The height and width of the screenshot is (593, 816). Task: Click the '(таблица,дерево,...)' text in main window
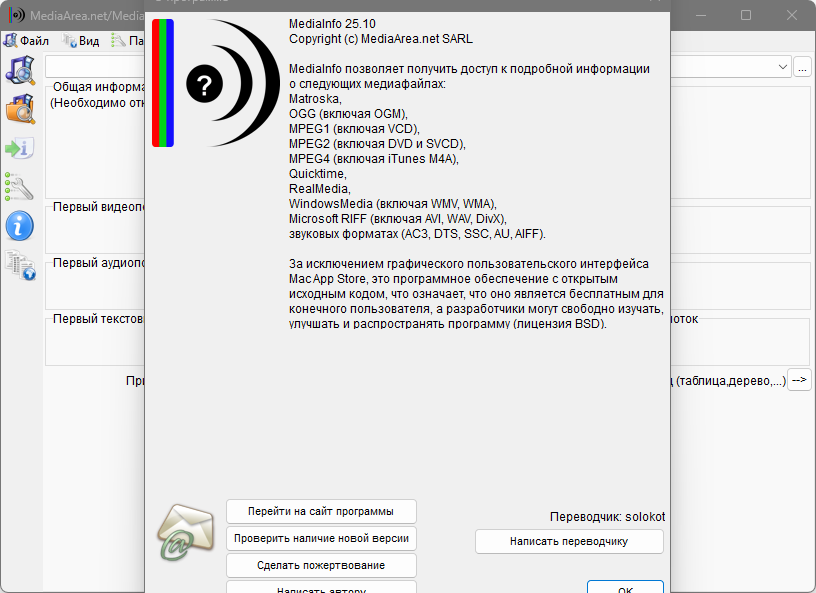coord(731,381)
